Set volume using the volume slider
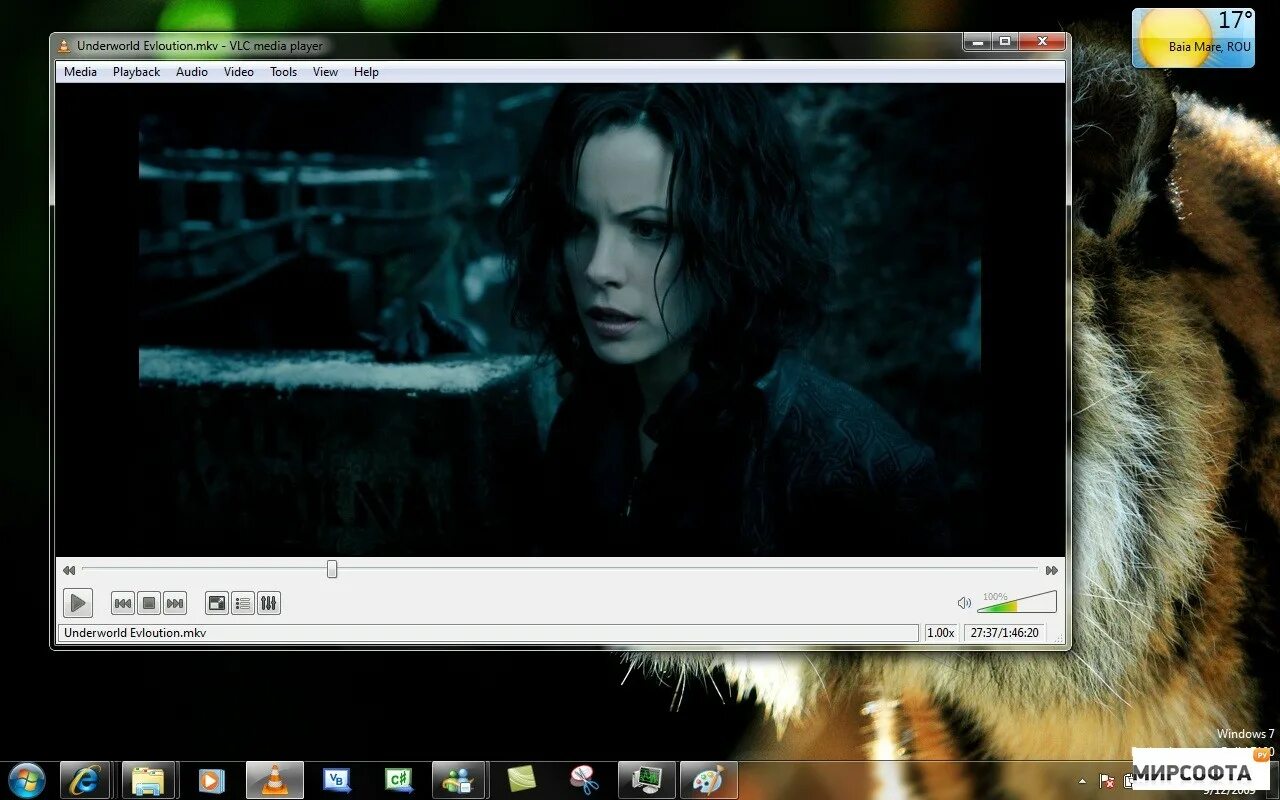The image size is (1280, 800). click(1016, 601)
